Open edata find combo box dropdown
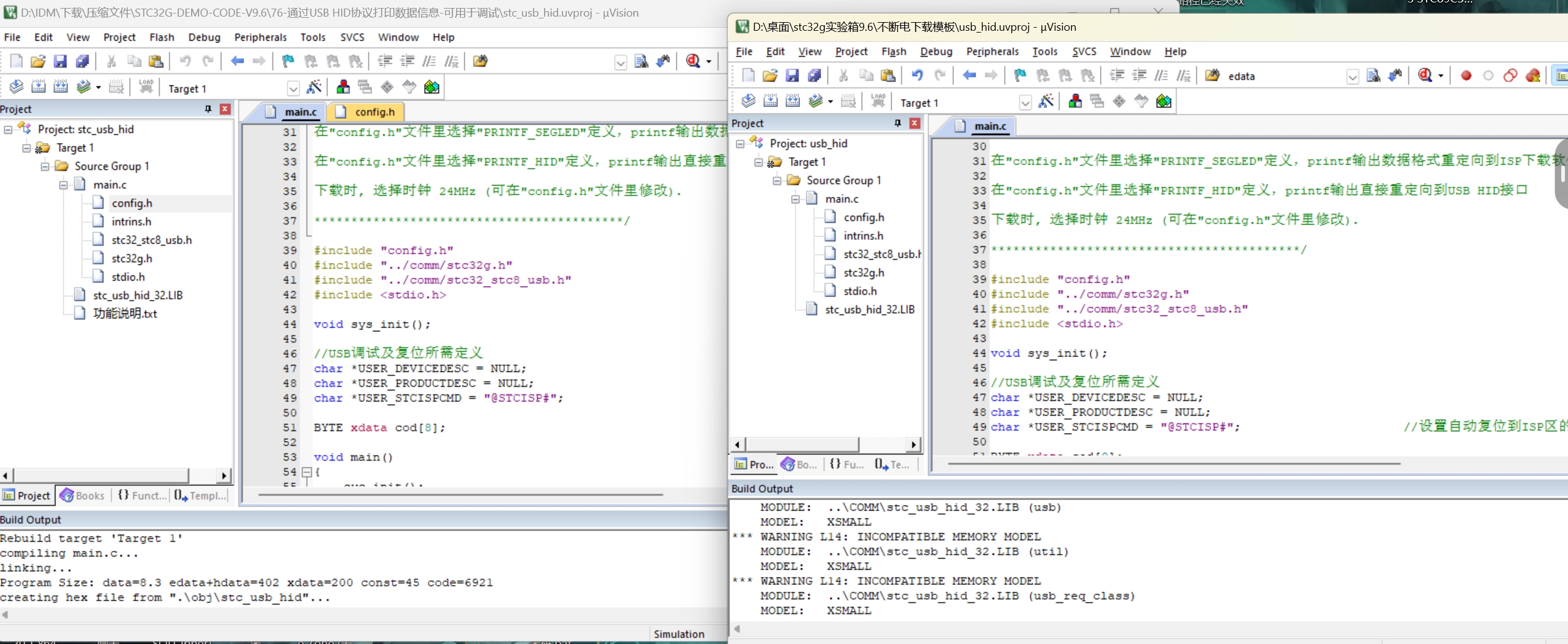This screenshot has height=644, width=1568. [x=1352, y=76]
